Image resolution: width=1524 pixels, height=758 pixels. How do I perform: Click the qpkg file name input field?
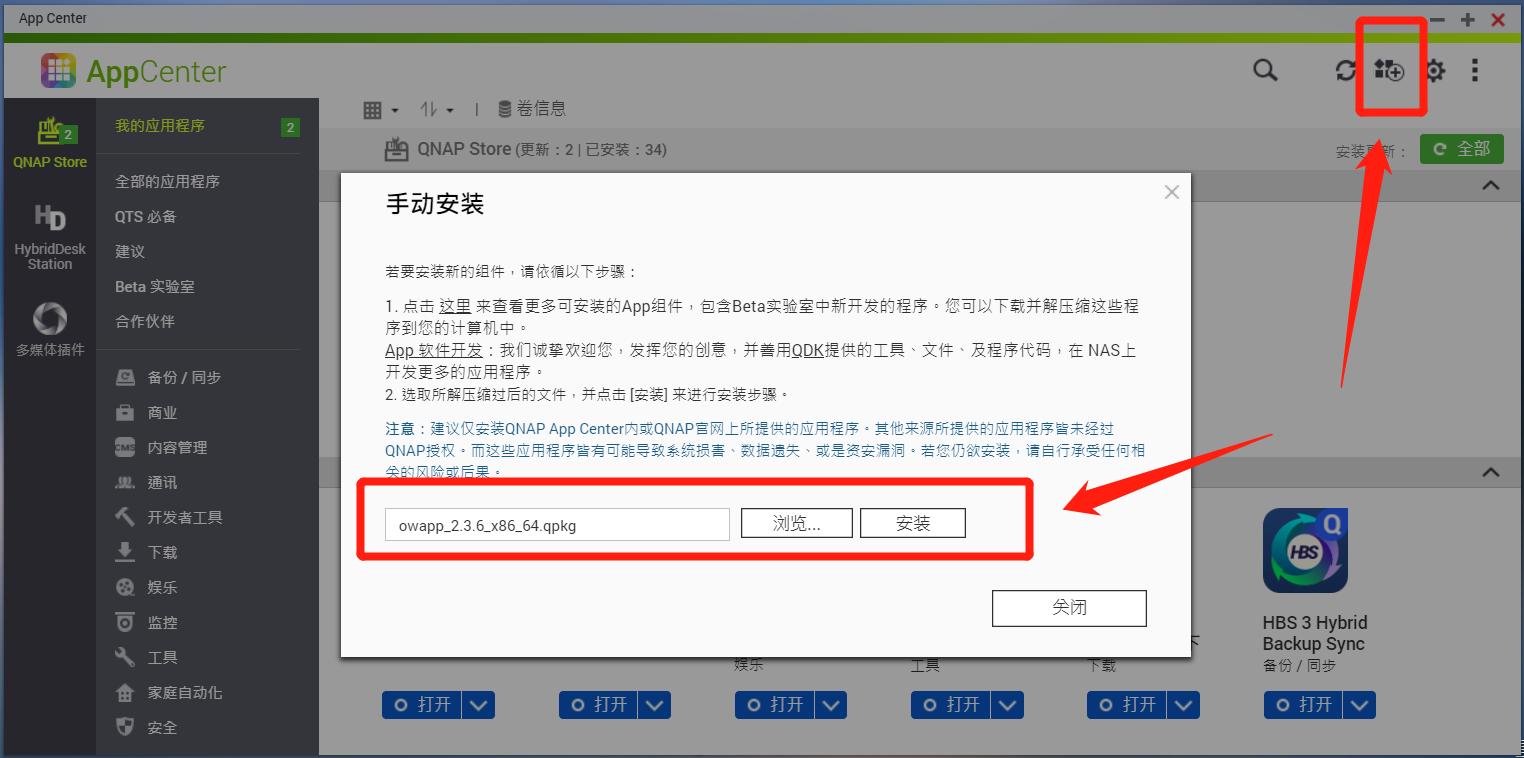tap(556, 522)
